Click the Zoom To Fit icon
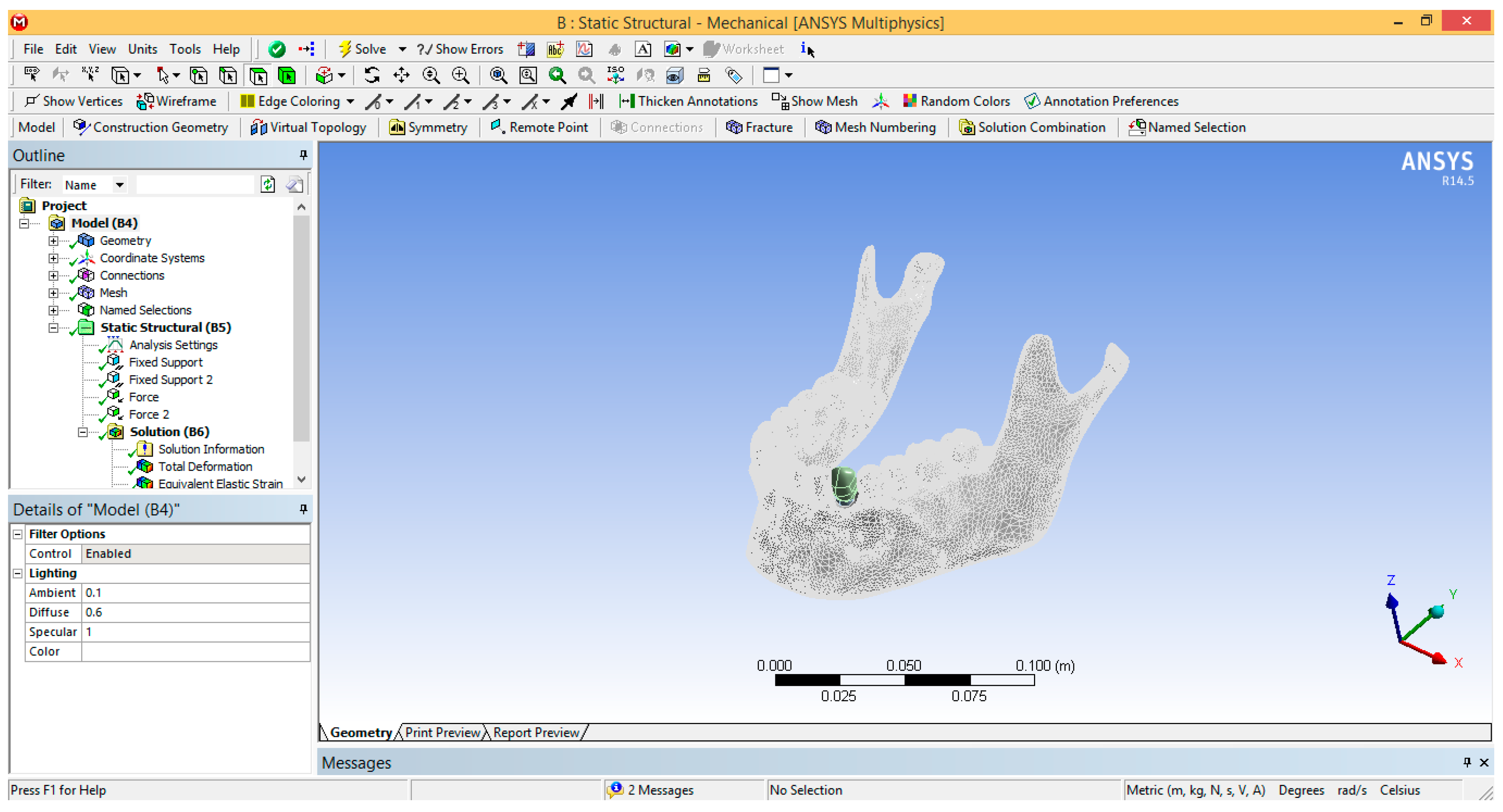This screenshot has height=812, width=1503. point(498,75)
